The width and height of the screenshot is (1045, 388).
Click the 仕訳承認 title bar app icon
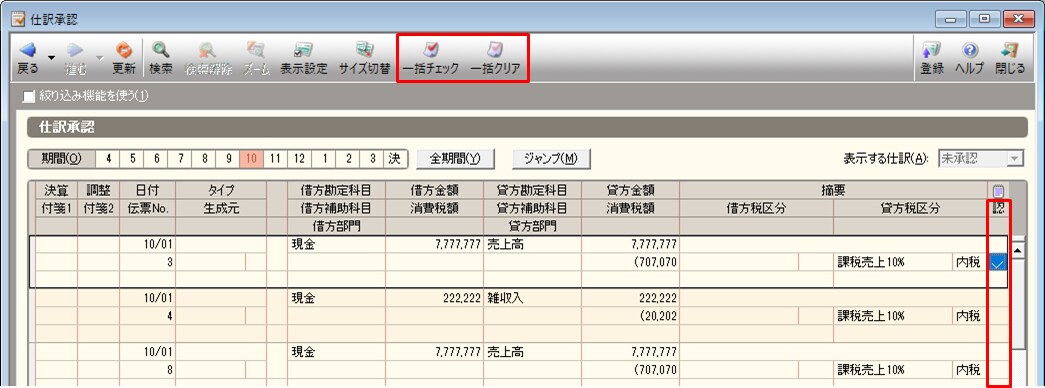point(19,18)
